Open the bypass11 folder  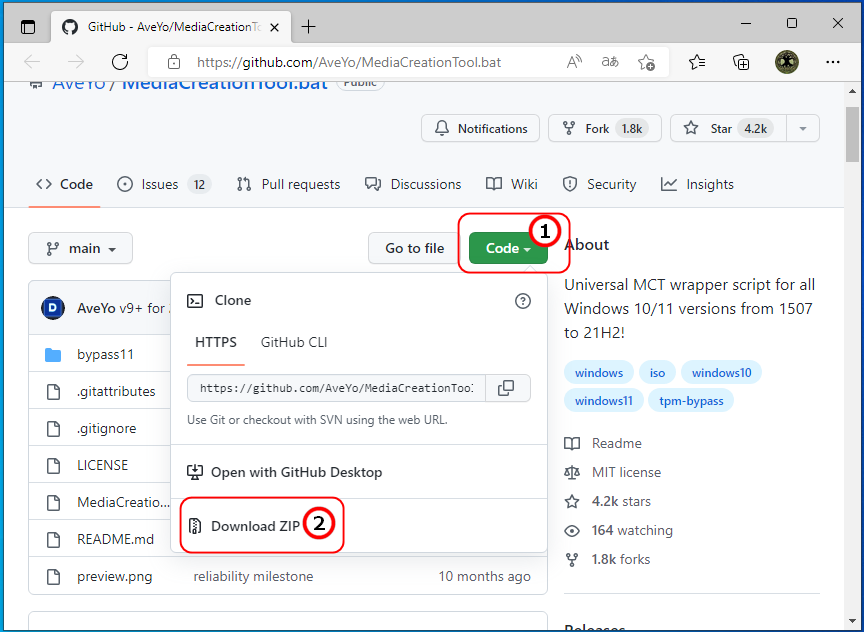(x=105, y=354)
